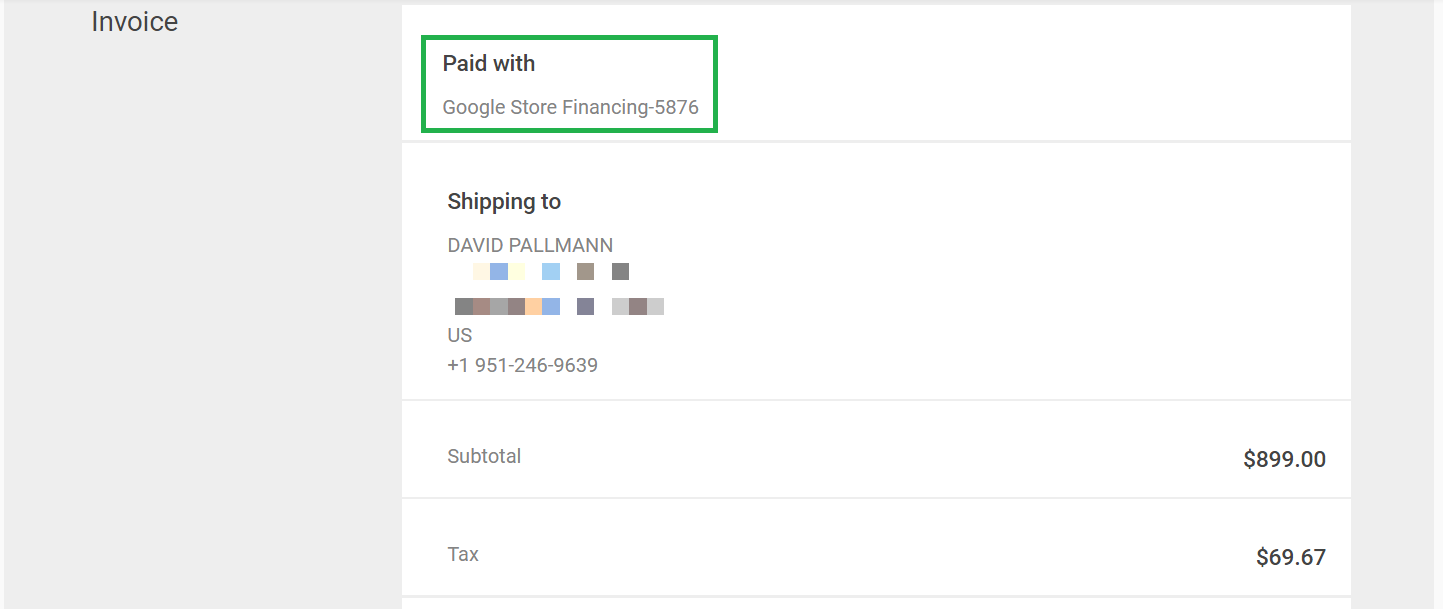Viewport: 1443px width, 609px height.
Task: Click the $899.00 subtotal amount
Action: click(1284, 459)
